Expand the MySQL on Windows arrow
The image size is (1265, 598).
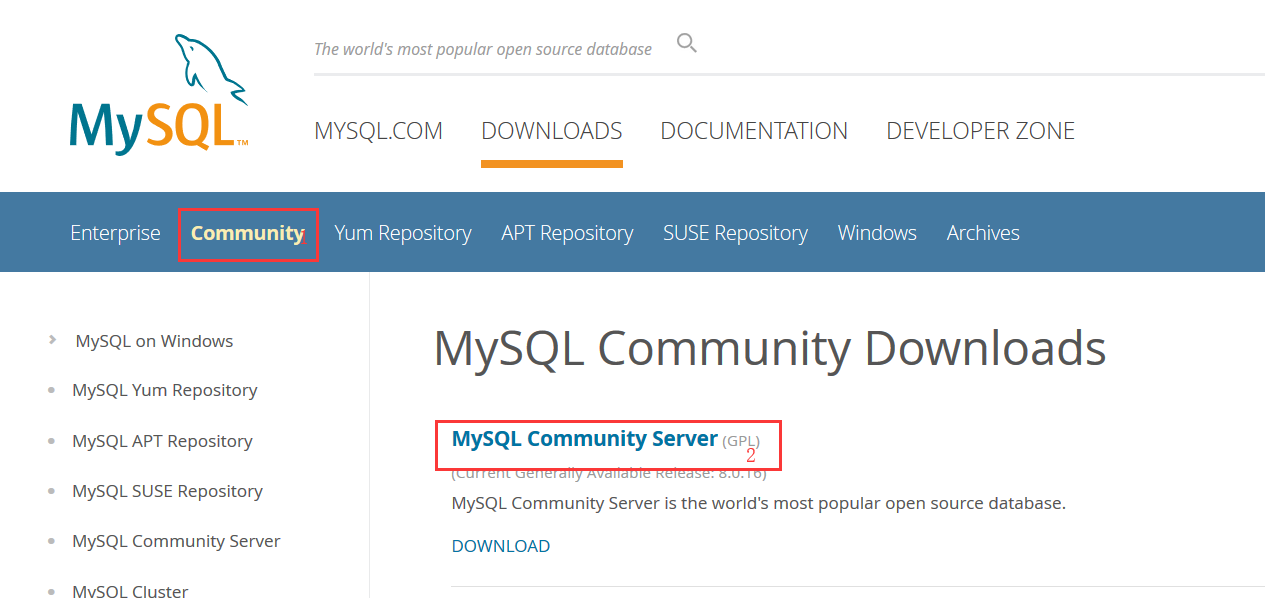(52, 340)
